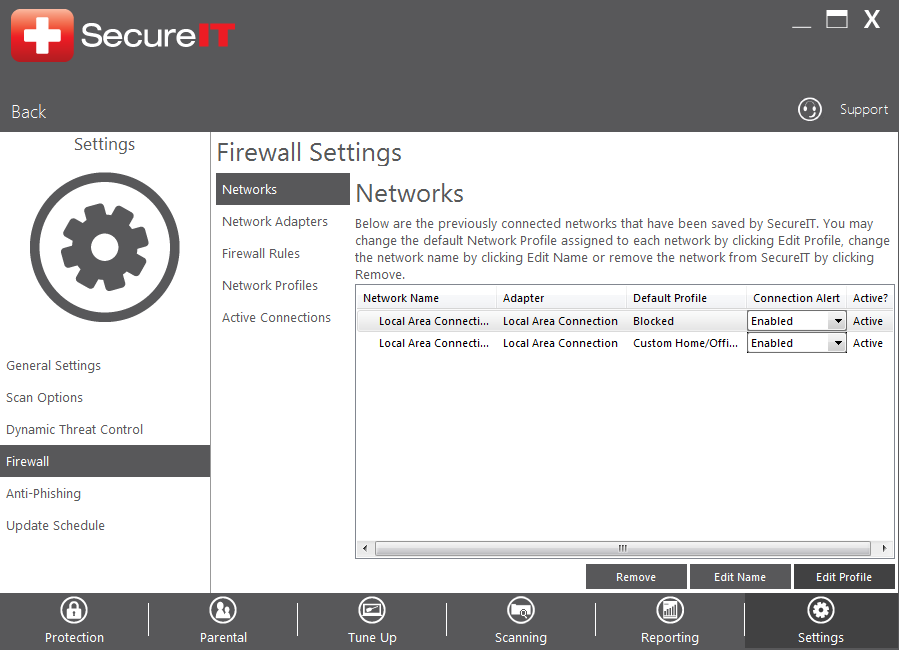Image resolution: width=899 pixels, height=650 pixels.
Task: Open Scanning folder-search icon
Action: click(x=521, y=610)
